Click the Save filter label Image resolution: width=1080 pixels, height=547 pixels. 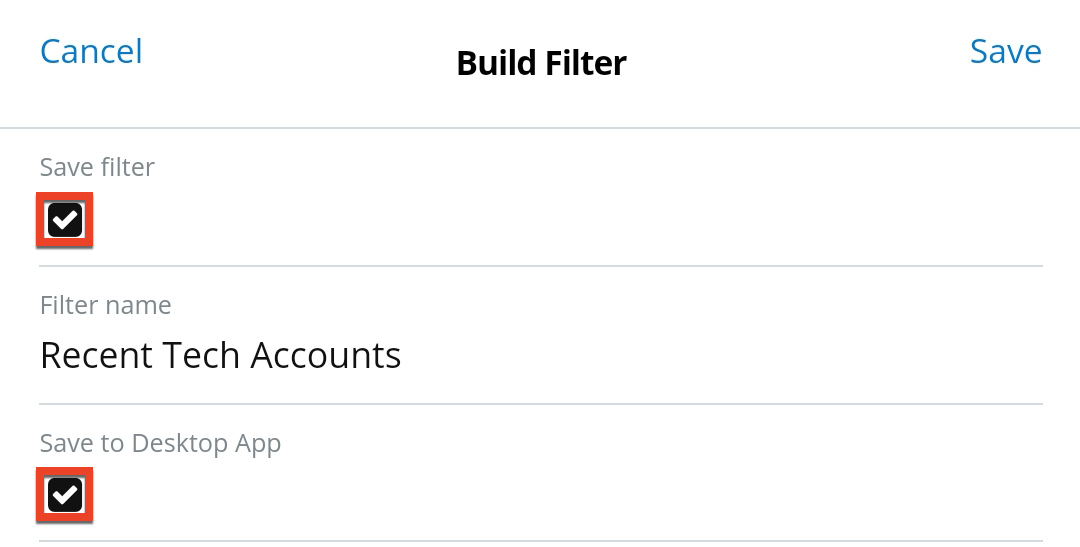pyautogui.click(x=97, y=167)
